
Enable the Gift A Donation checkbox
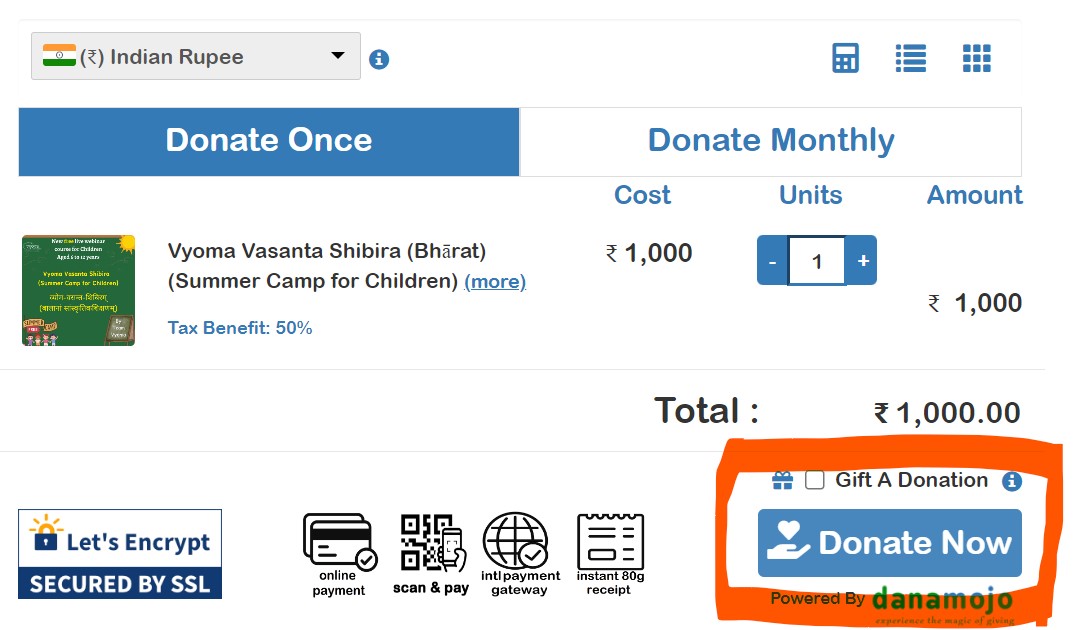click(815, 480)
